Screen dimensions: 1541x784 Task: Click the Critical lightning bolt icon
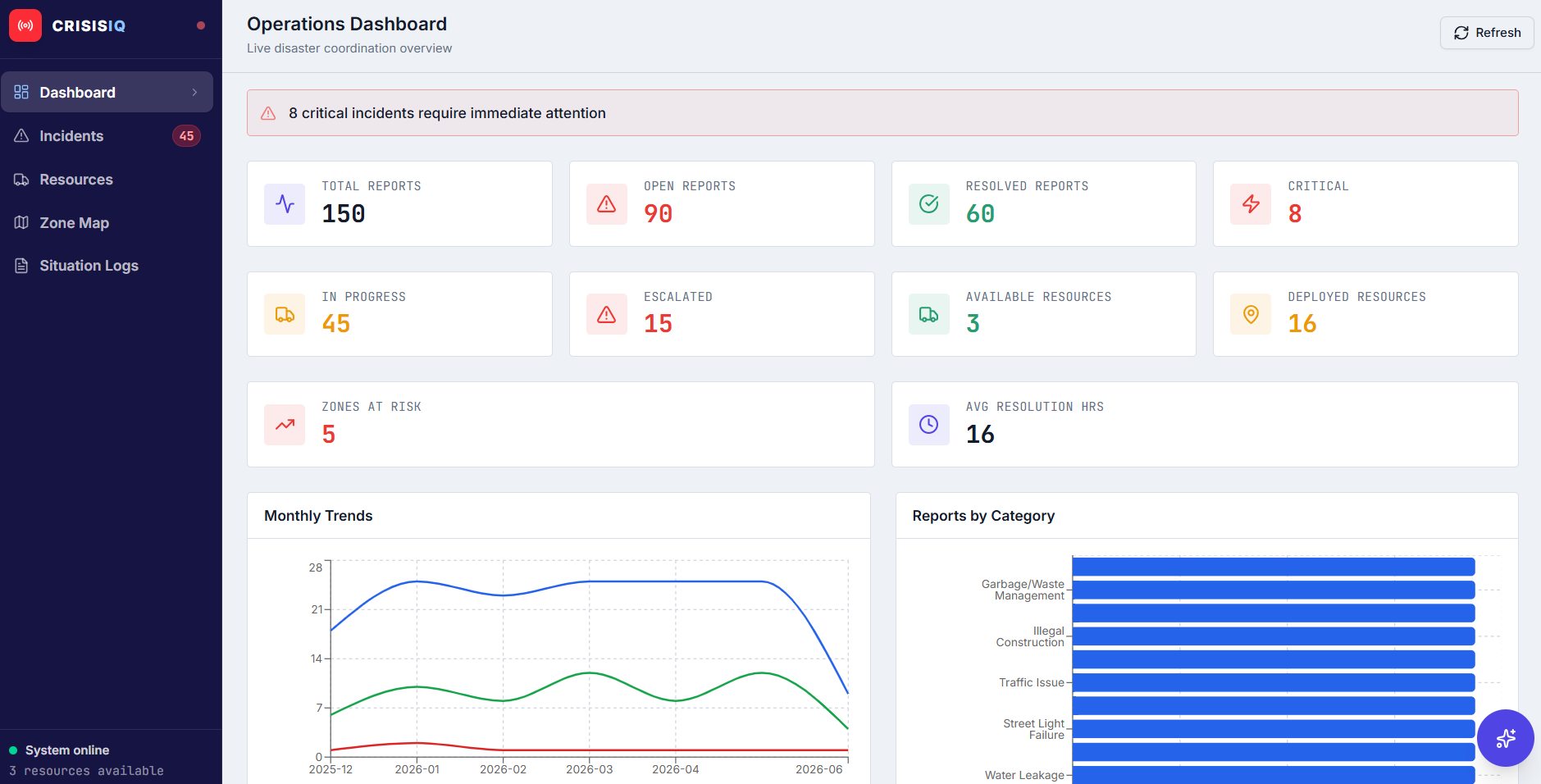(1251, 204)
